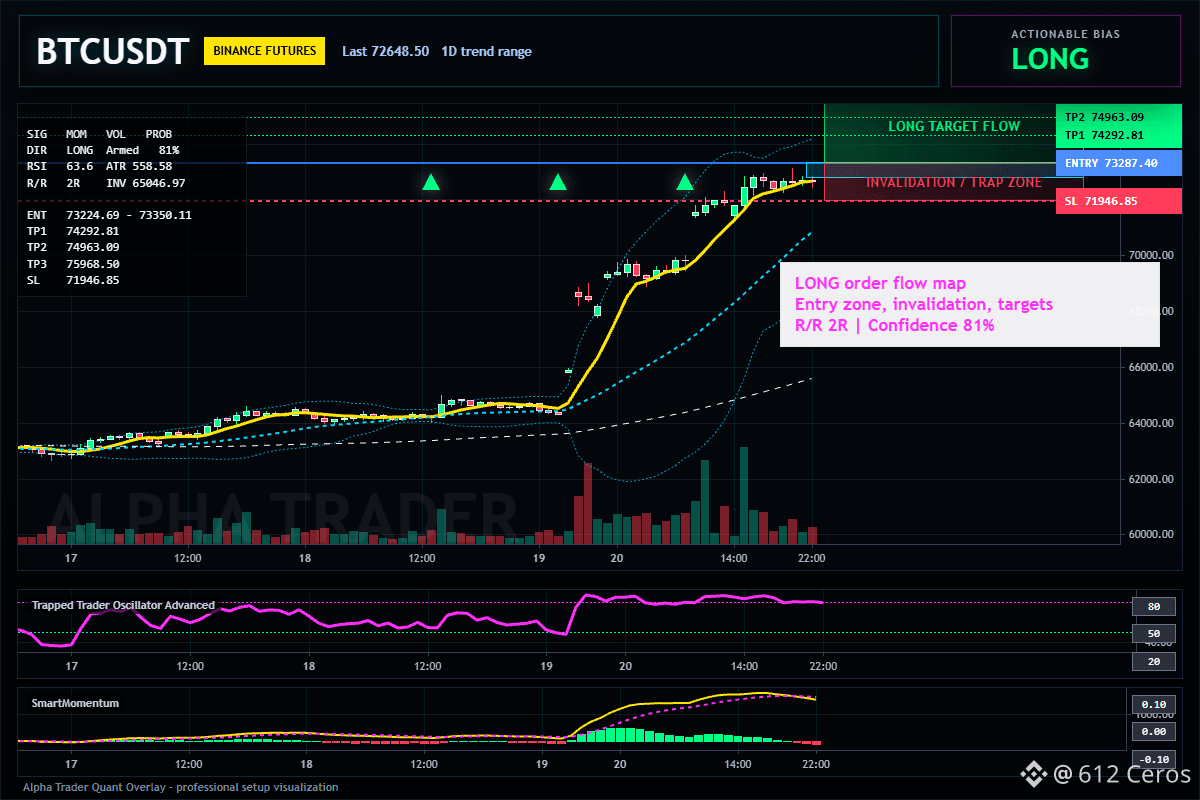Click the 14:00 label on main chart time axis
The image size is (1200, 800).
[734, 558]
